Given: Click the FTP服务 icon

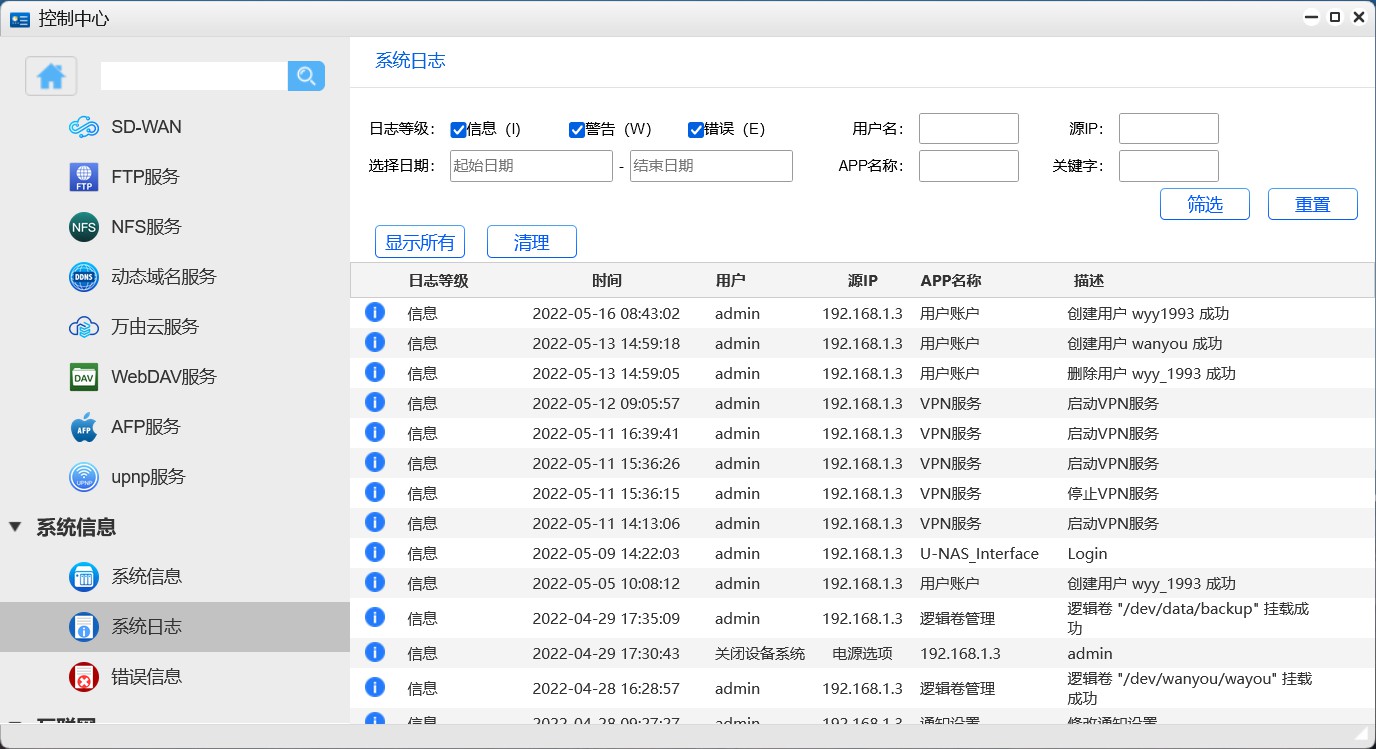Looking at the screenshot, I should 84,177.
